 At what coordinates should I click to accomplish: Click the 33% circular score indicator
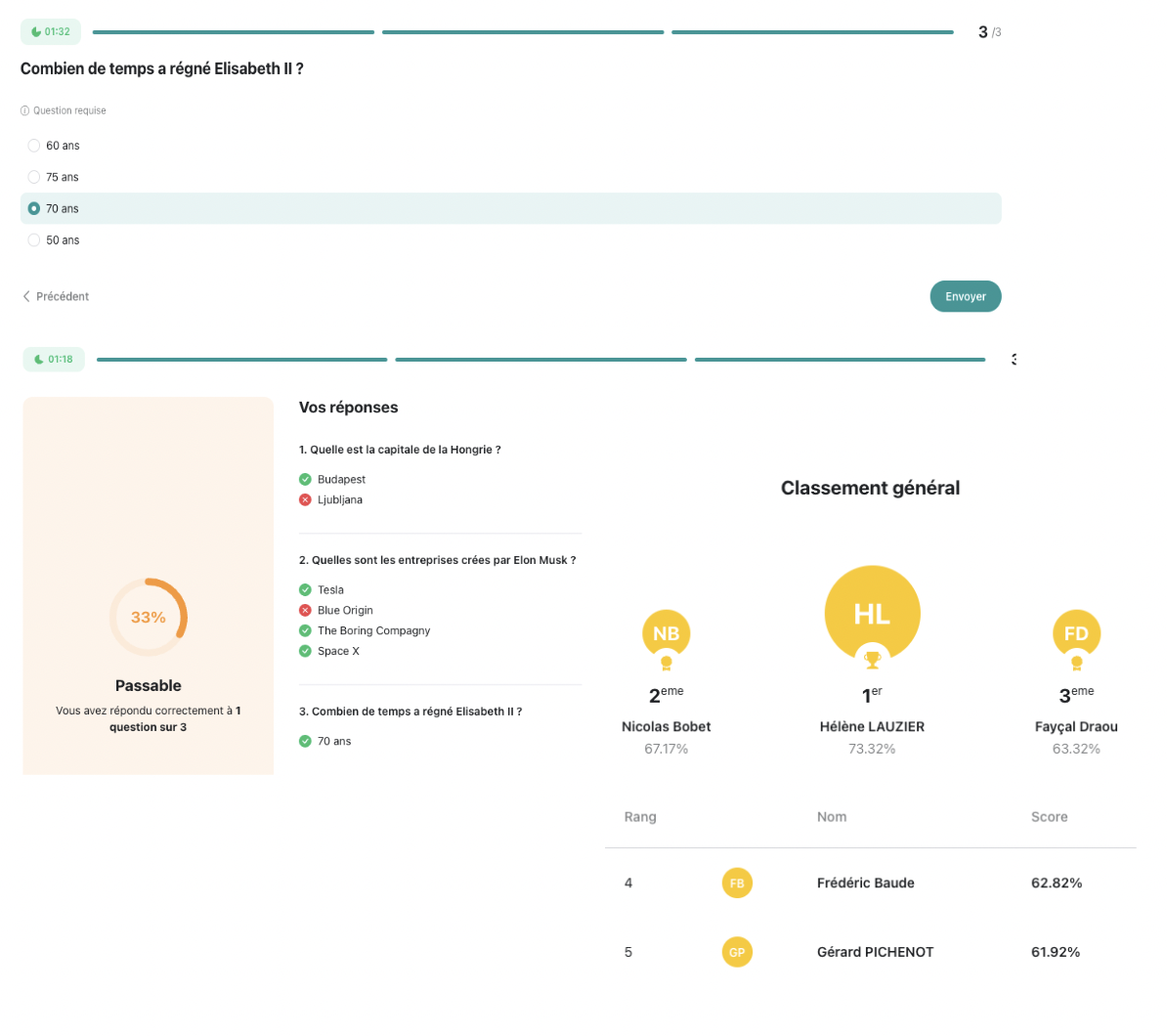tap(148, 617)
